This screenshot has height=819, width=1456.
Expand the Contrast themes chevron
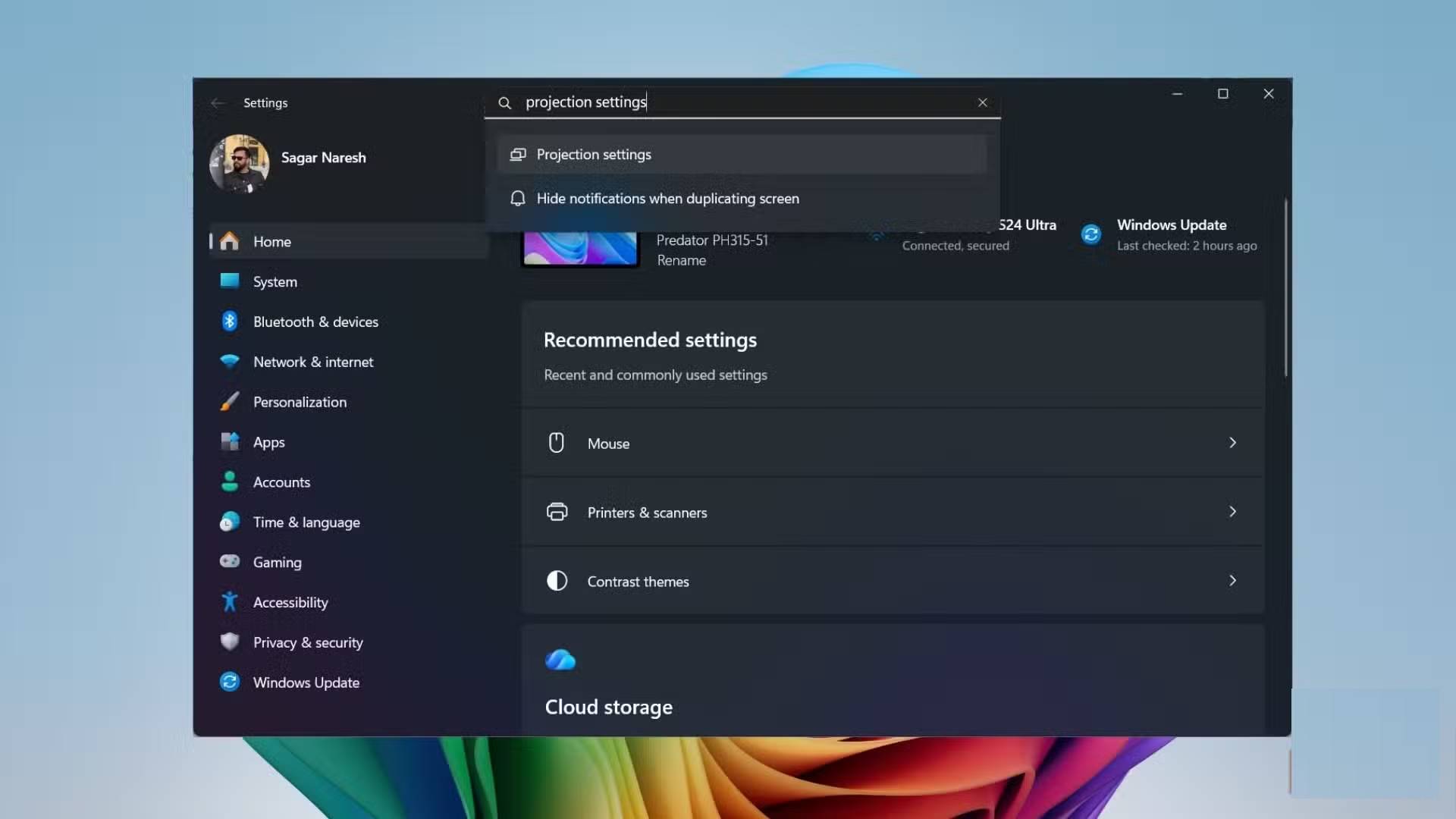1232,581
